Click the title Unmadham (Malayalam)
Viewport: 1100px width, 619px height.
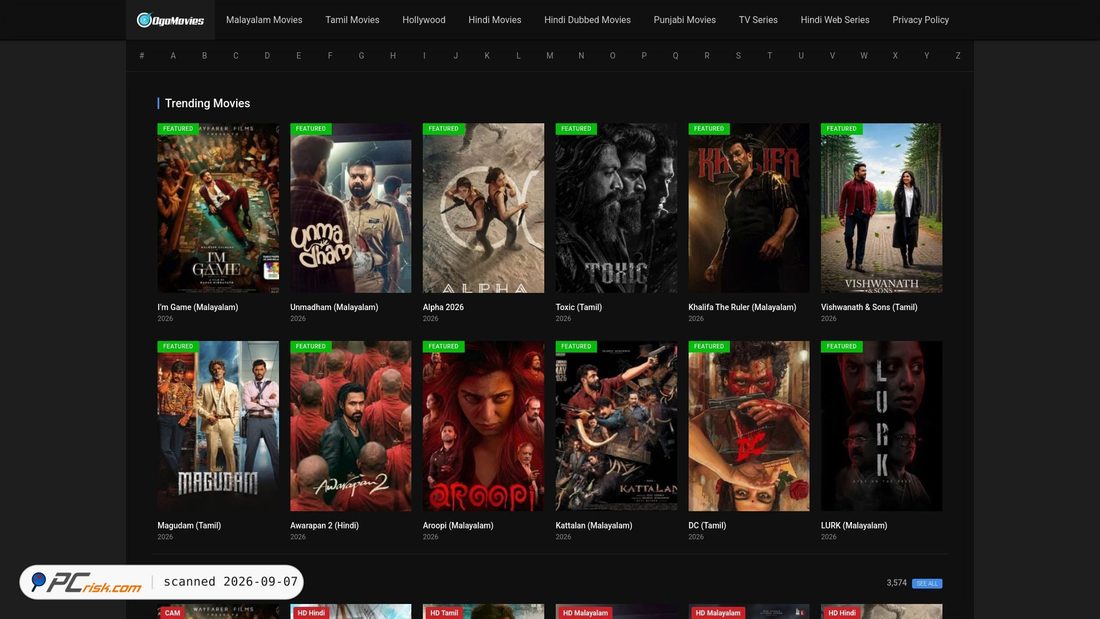tap(334, 307)
